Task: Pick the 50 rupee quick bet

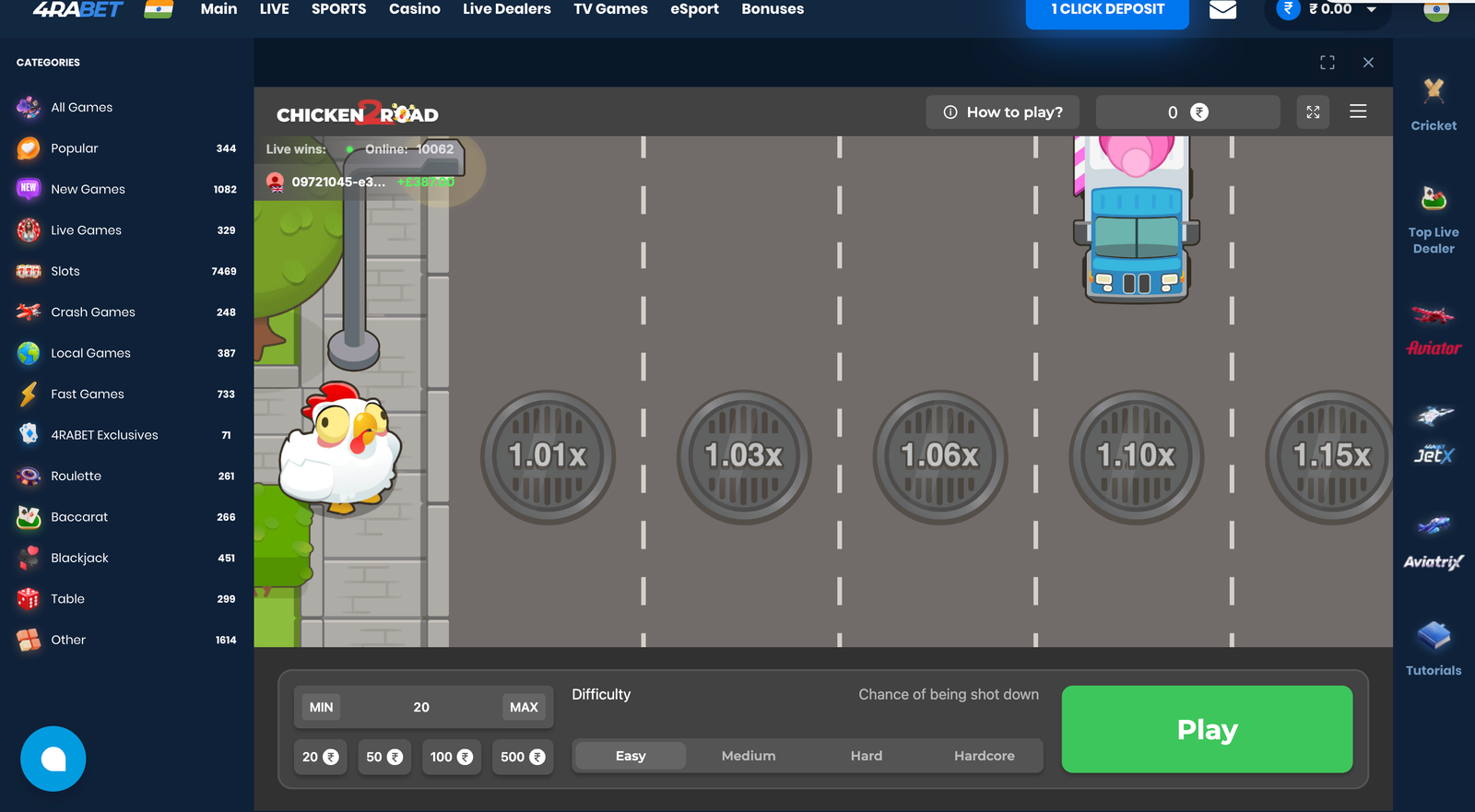Action: point(384,757)
